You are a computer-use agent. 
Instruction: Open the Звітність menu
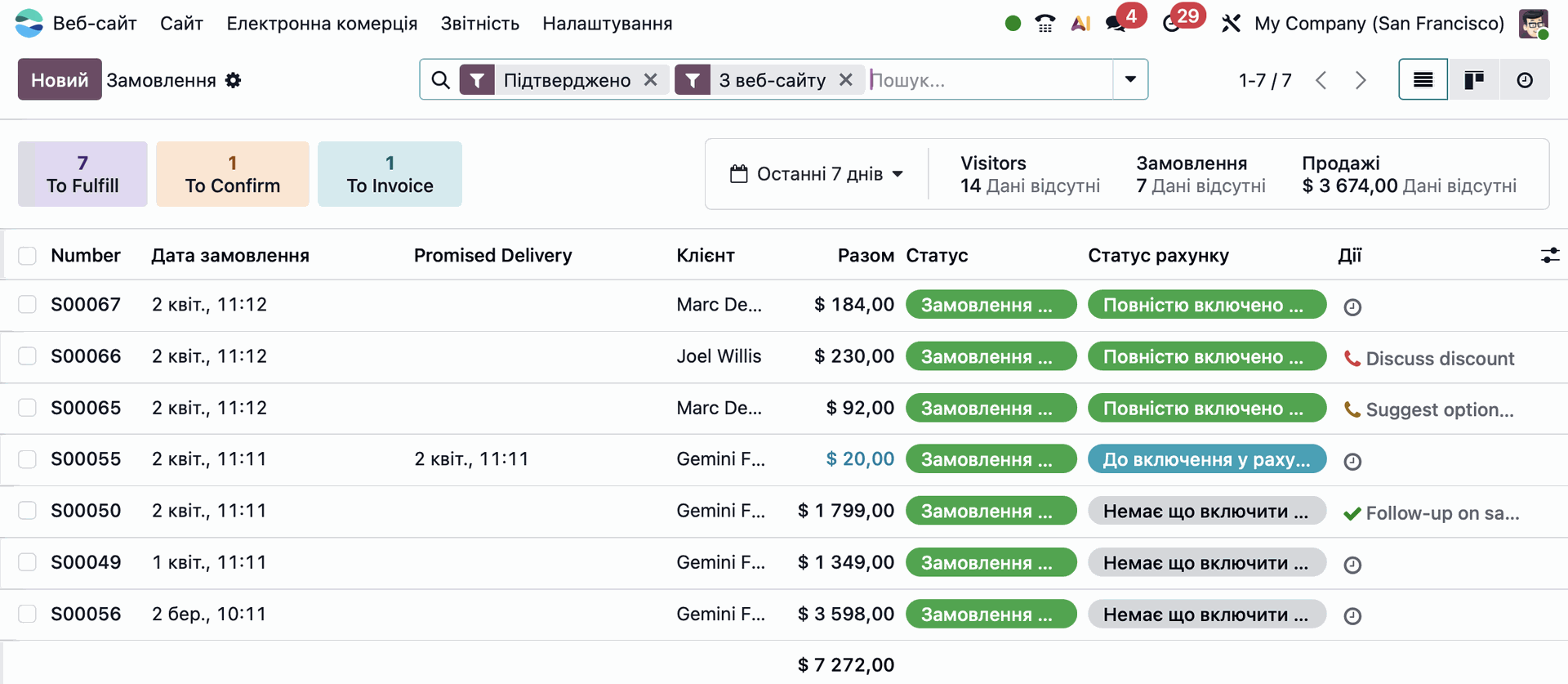click(479, 24)
